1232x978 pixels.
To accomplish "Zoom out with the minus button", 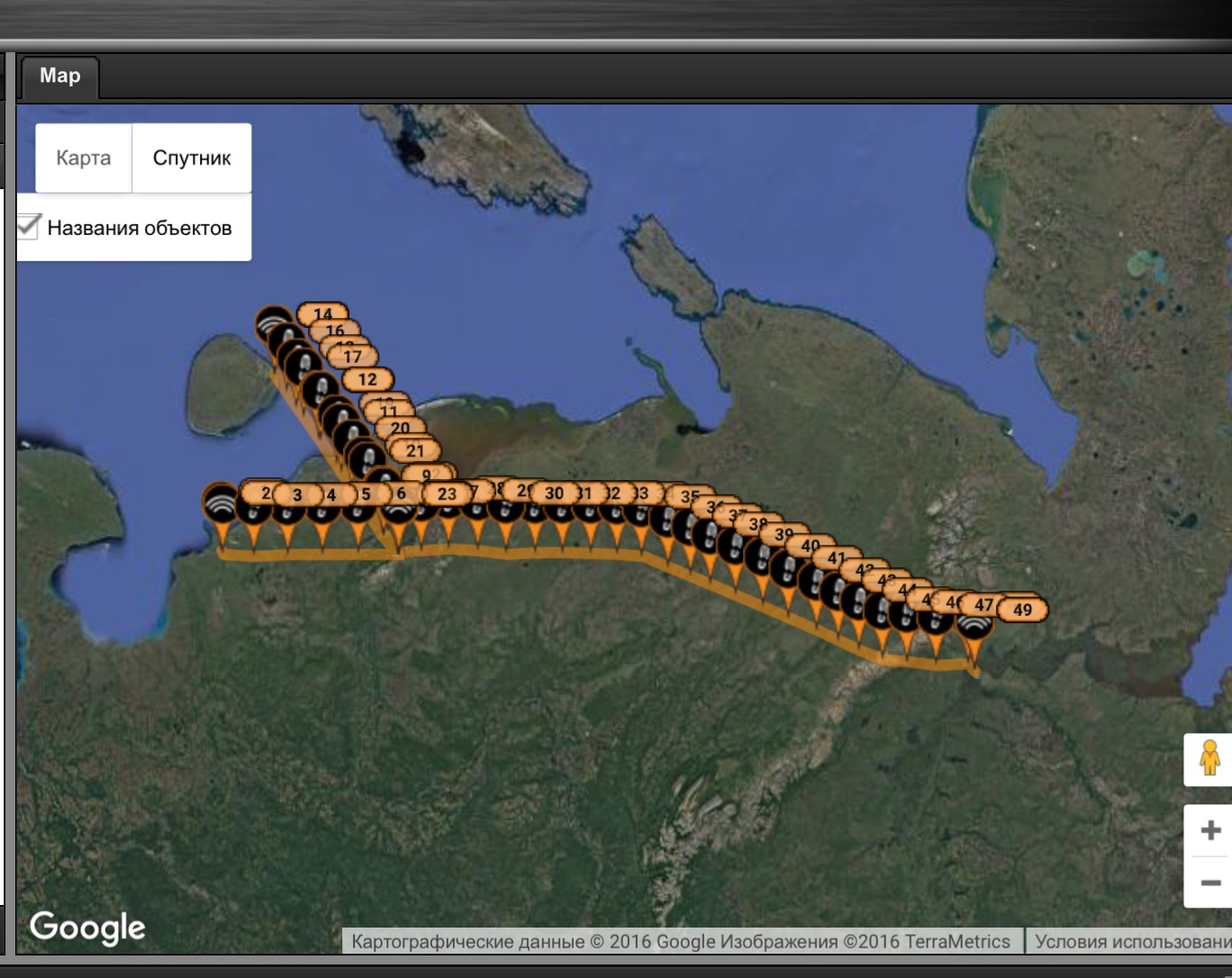I will point(1209,883).
